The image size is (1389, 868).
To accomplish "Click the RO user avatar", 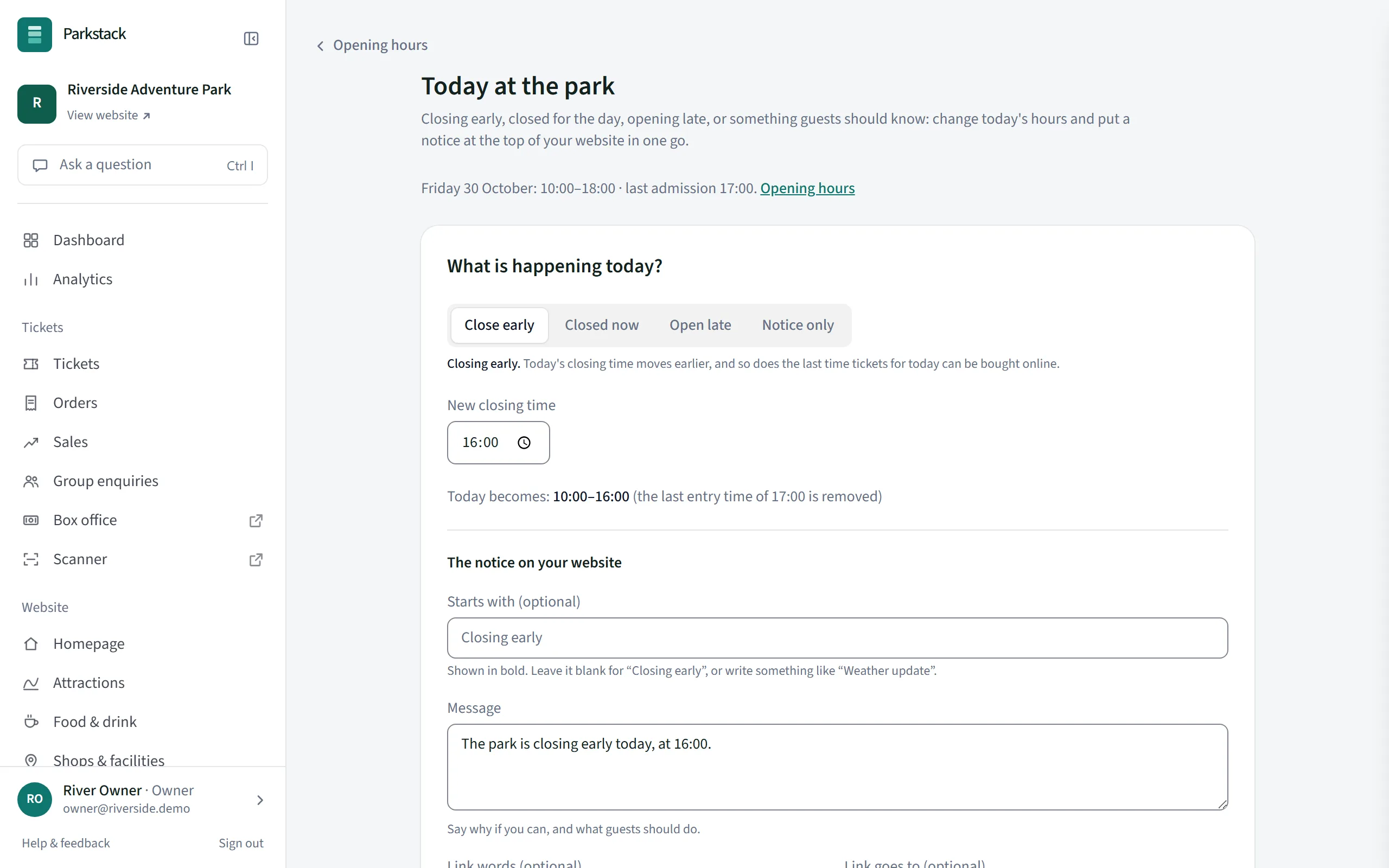I will point(34,799).
